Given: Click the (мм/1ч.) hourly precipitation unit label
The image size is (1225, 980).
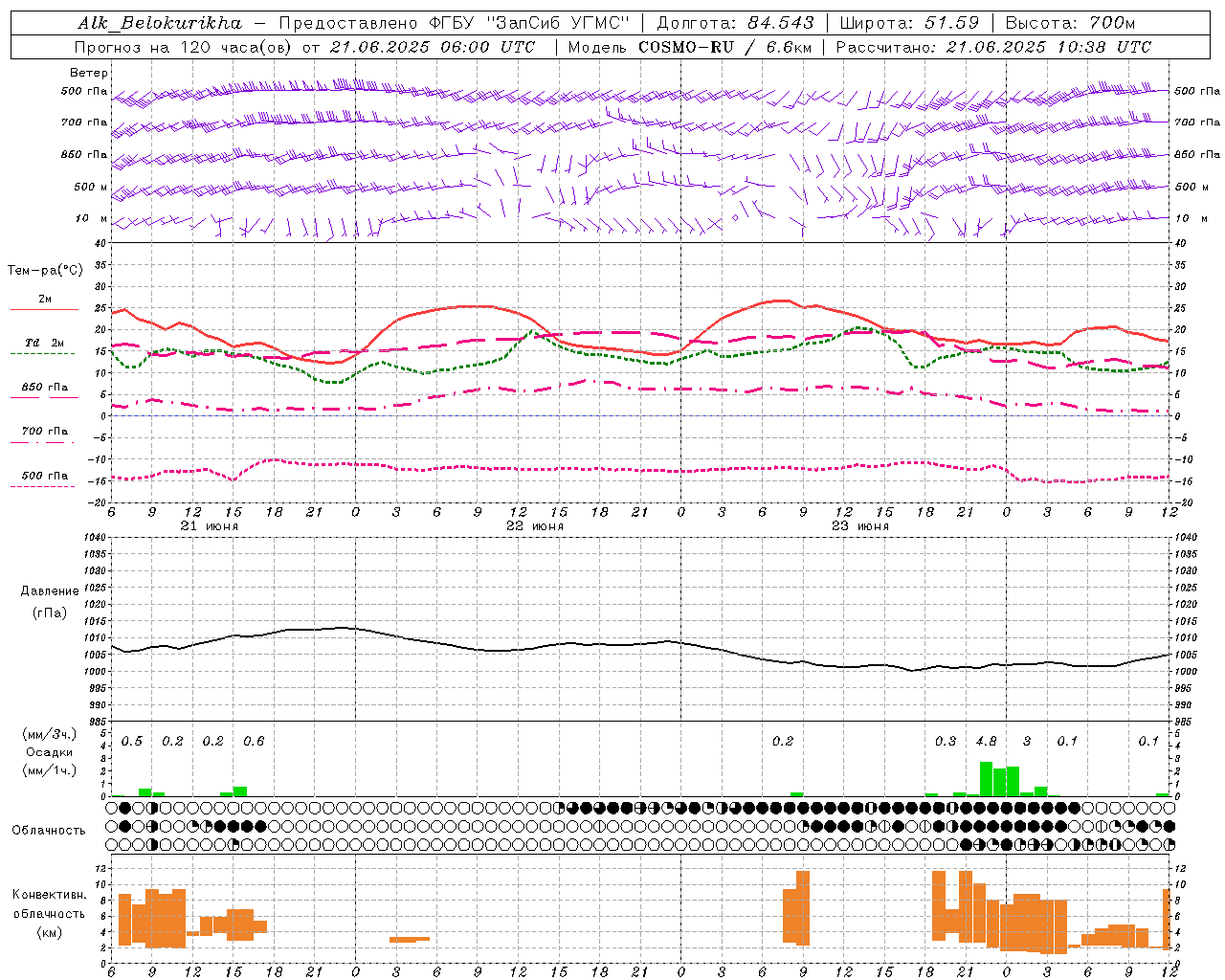Looking at the screenshot, I should [49, 770].
